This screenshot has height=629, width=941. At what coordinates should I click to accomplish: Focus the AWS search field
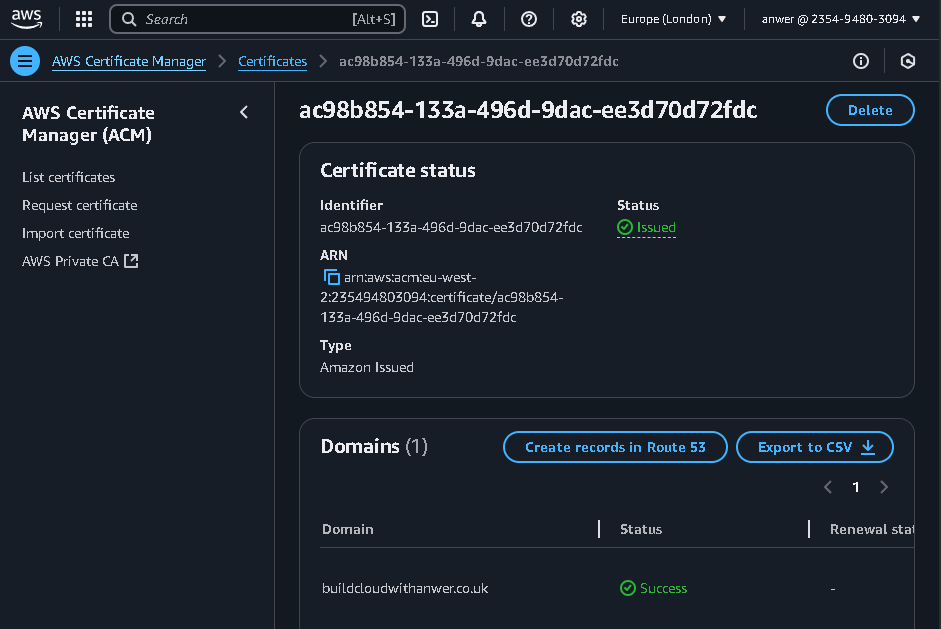(x=257, y=19)
